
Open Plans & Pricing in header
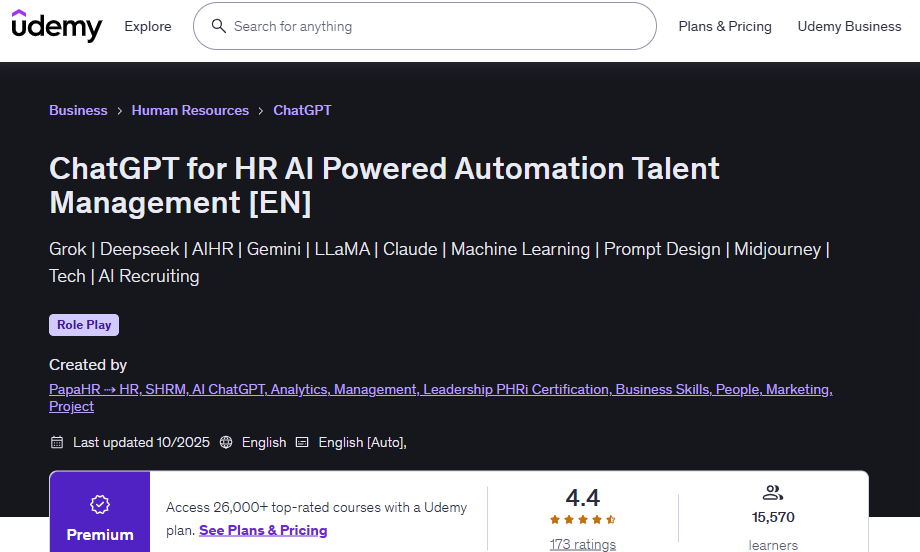tap(725, 26)
